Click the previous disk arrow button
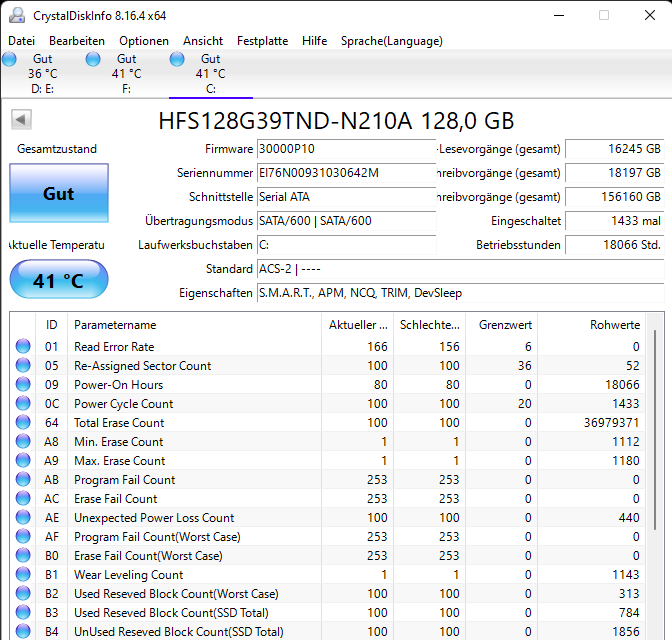The width and height of the screenshot is (672, 640). click(21, 120)
